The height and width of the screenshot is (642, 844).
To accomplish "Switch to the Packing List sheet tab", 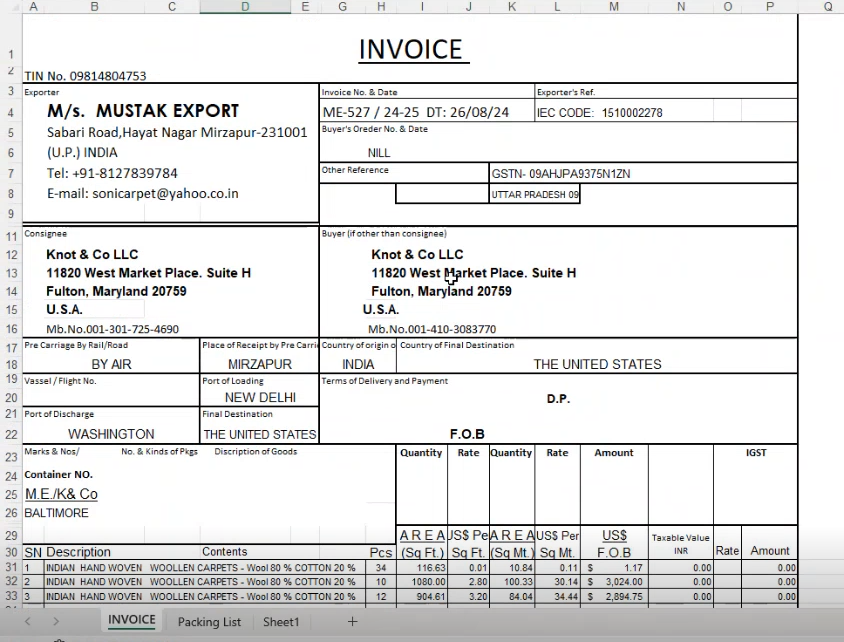I will pos(209,621).
